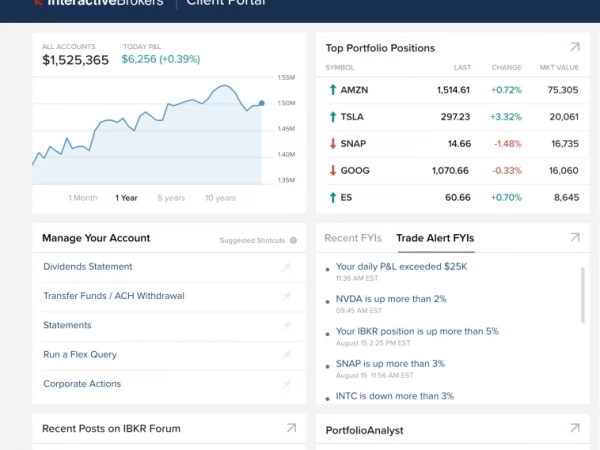Open the NVDA is up more than 2% alert
This screenshot has width=600, height=450.
(x=391, y=298)
